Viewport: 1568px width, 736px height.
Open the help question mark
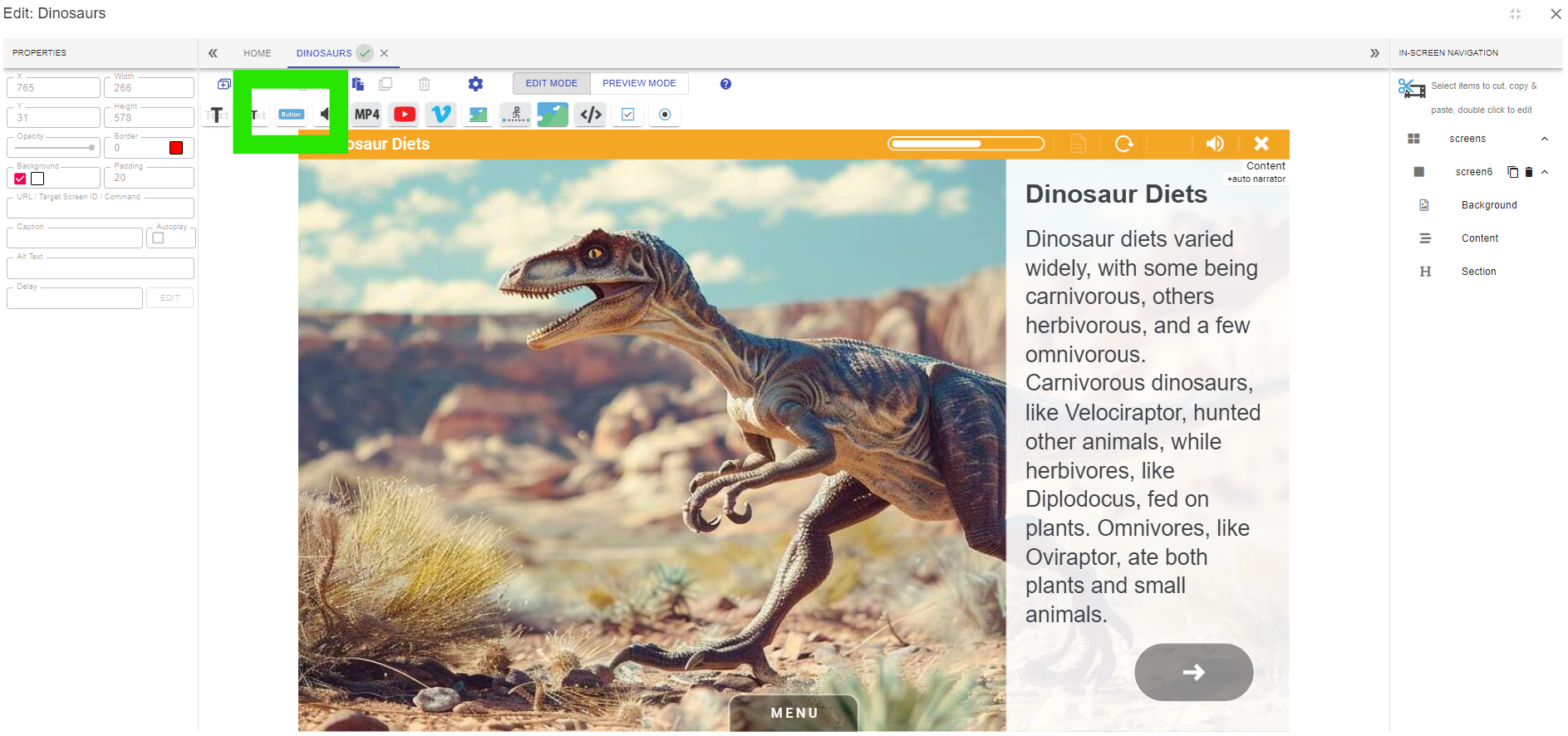pyautogui.click(x=725, y=84)
